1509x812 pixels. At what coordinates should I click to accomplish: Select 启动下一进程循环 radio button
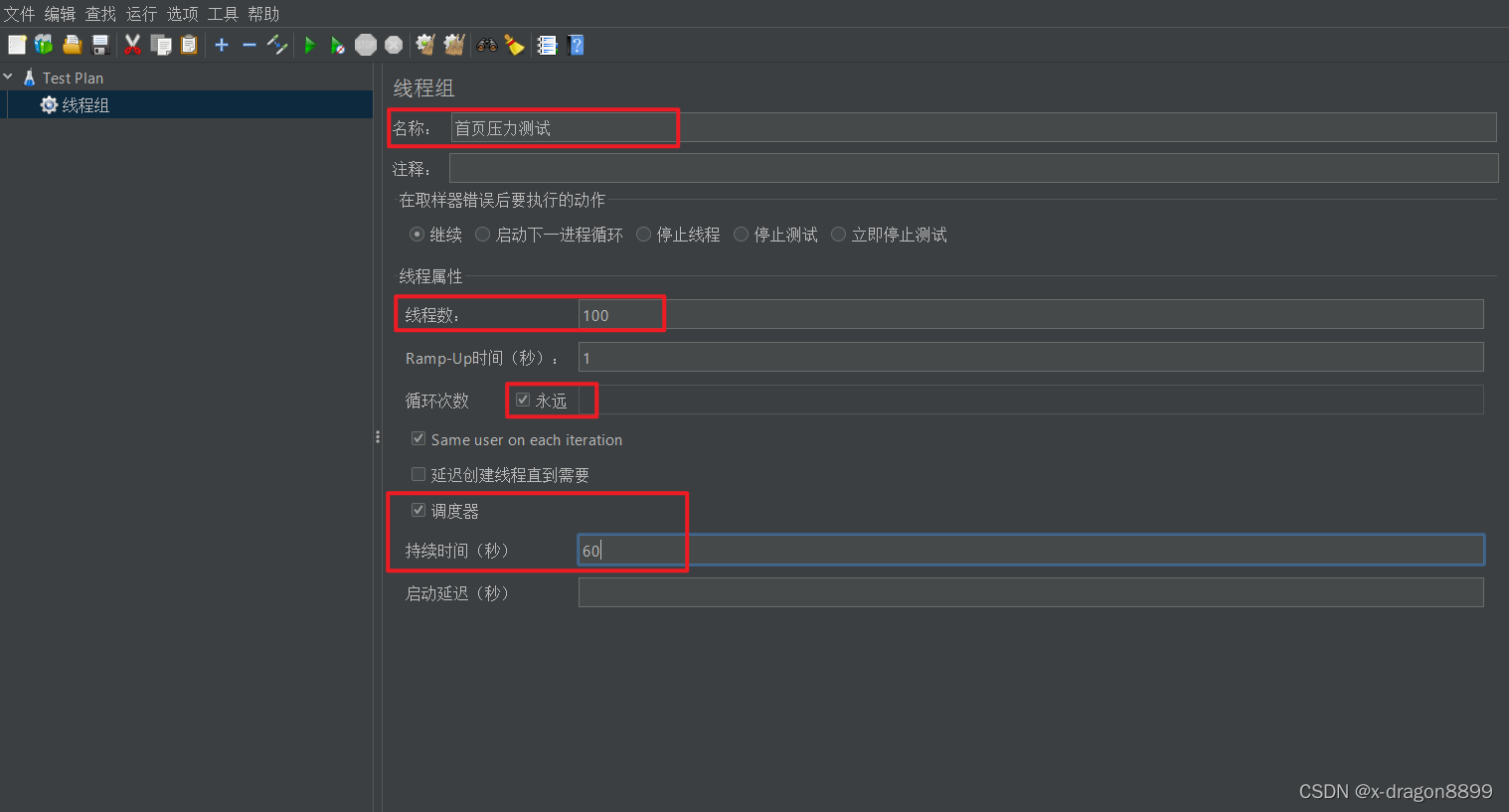[x=483, y=235]
